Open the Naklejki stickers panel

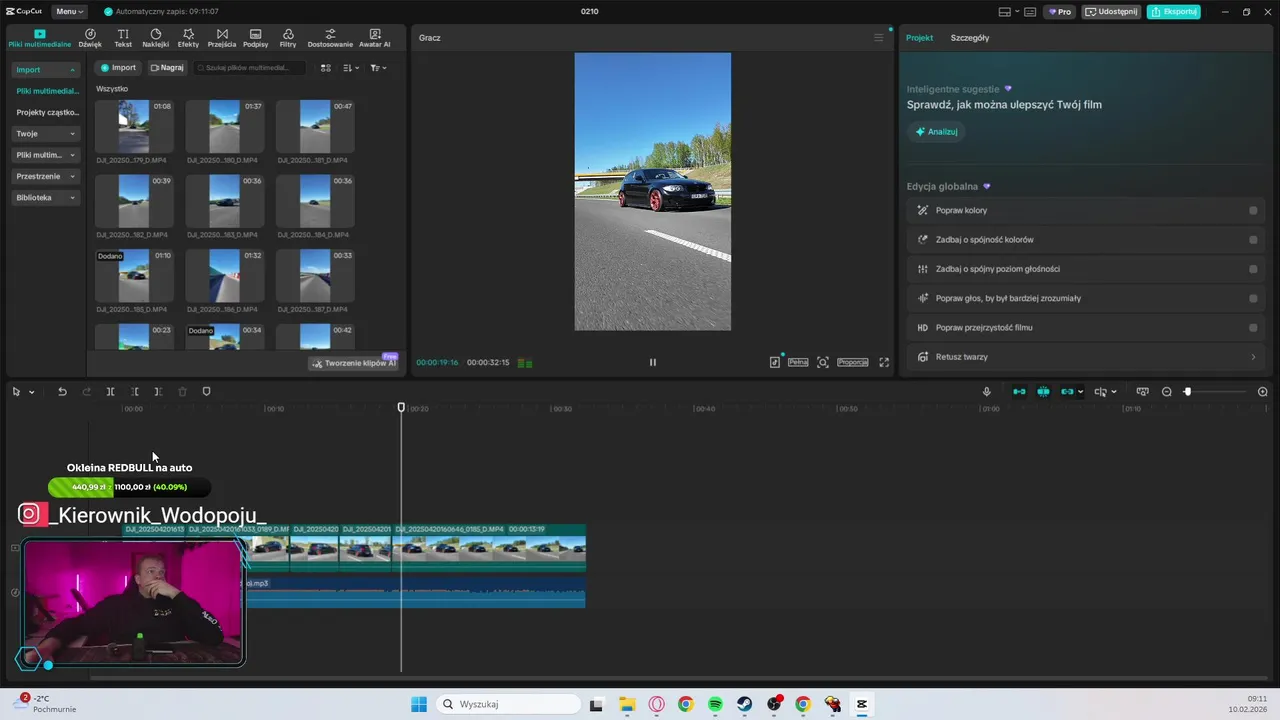[155, 38]
